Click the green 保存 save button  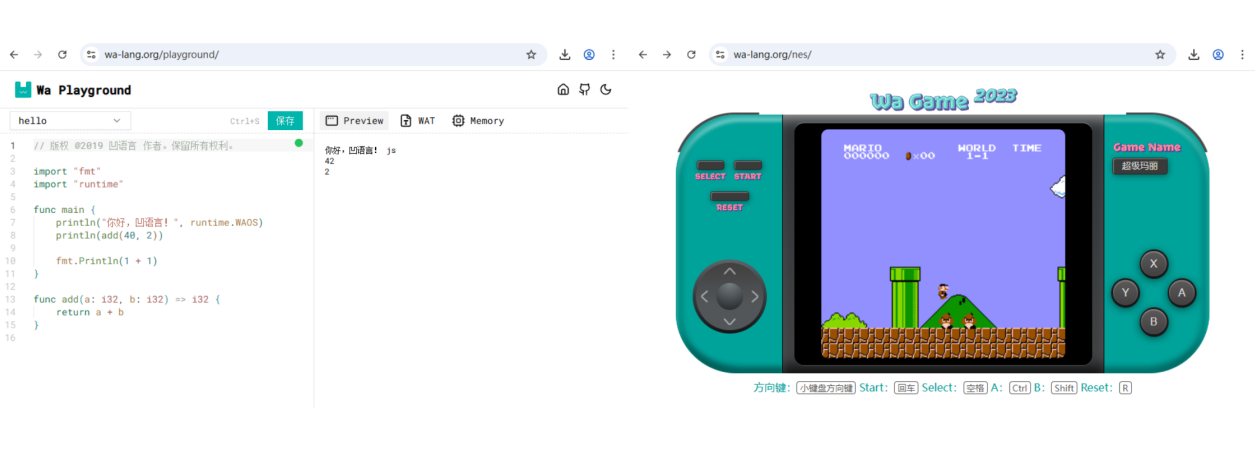point(285,121)
